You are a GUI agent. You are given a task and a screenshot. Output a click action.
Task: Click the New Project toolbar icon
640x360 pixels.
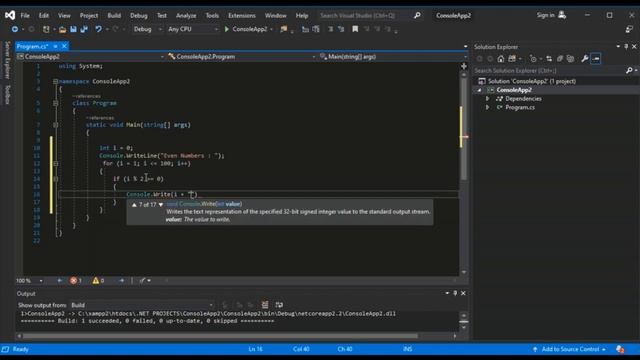click(46, 29)
